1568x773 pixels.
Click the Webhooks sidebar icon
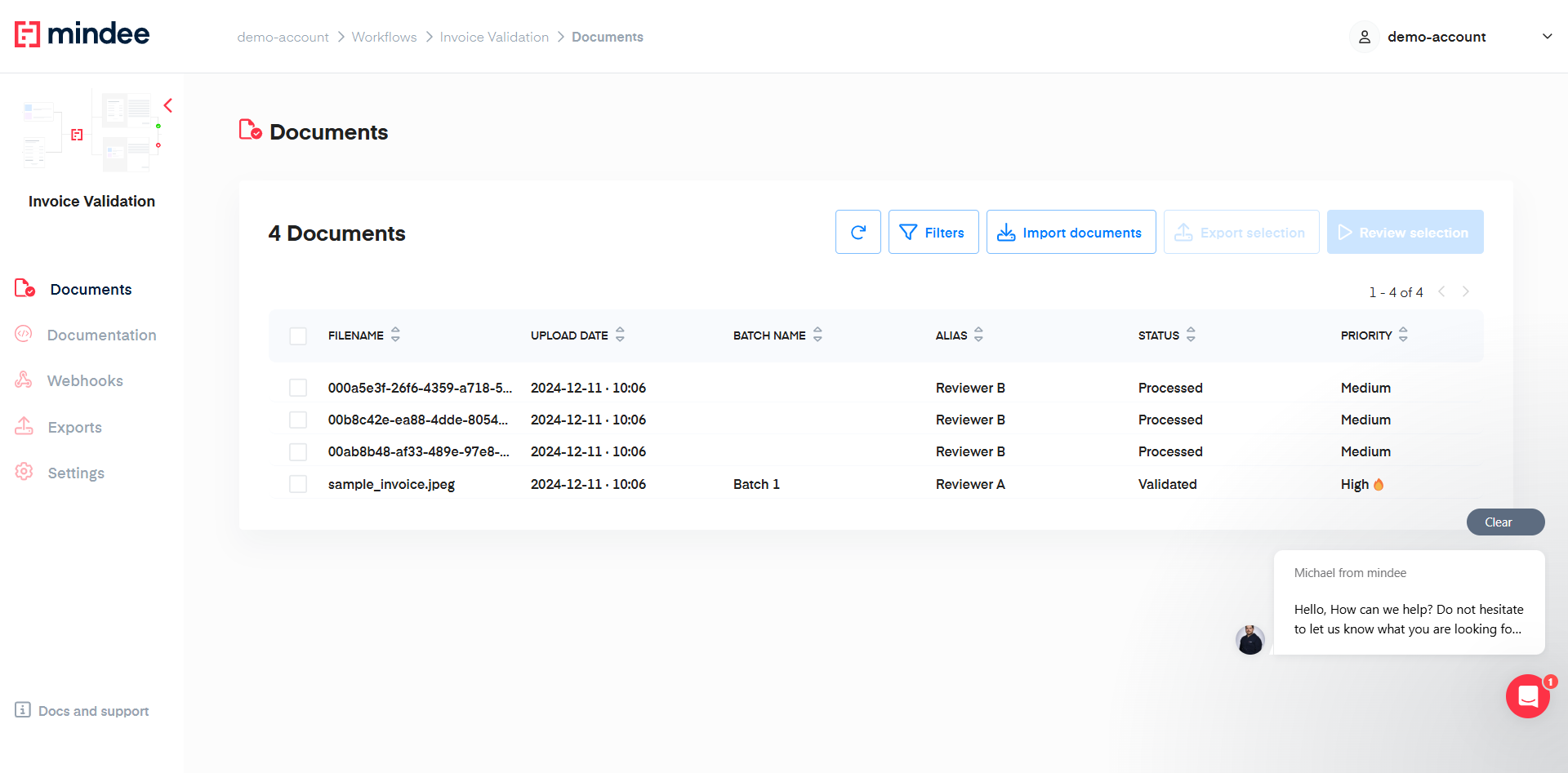pyautogui.click(x=24, y=380)
